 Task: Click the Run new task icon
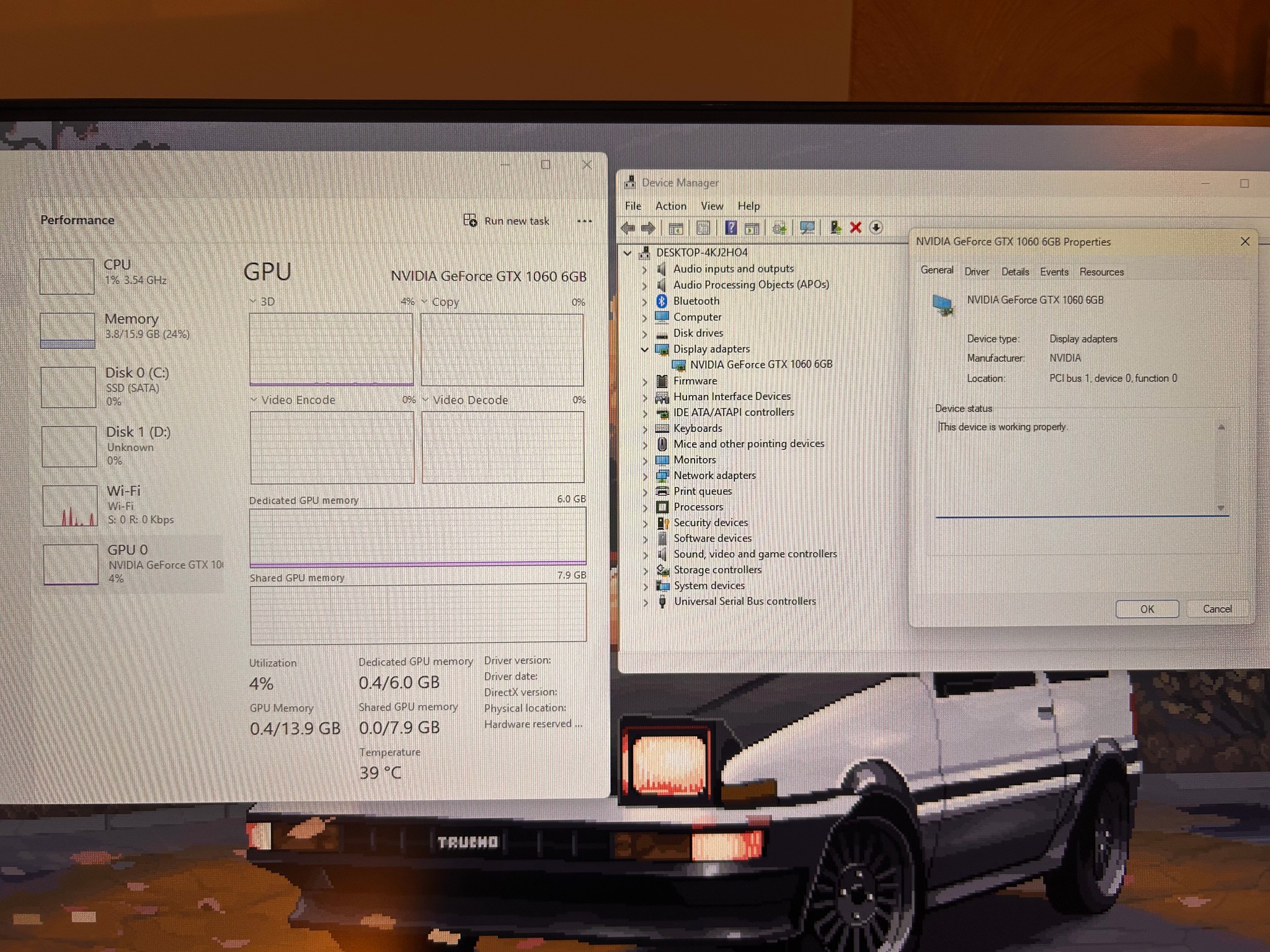pos(470,220)
